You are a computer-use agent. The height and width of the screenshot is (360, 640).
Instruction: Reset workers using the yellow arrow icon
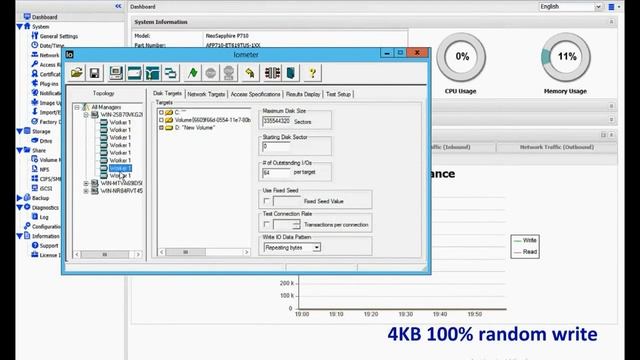coord(250,73)
